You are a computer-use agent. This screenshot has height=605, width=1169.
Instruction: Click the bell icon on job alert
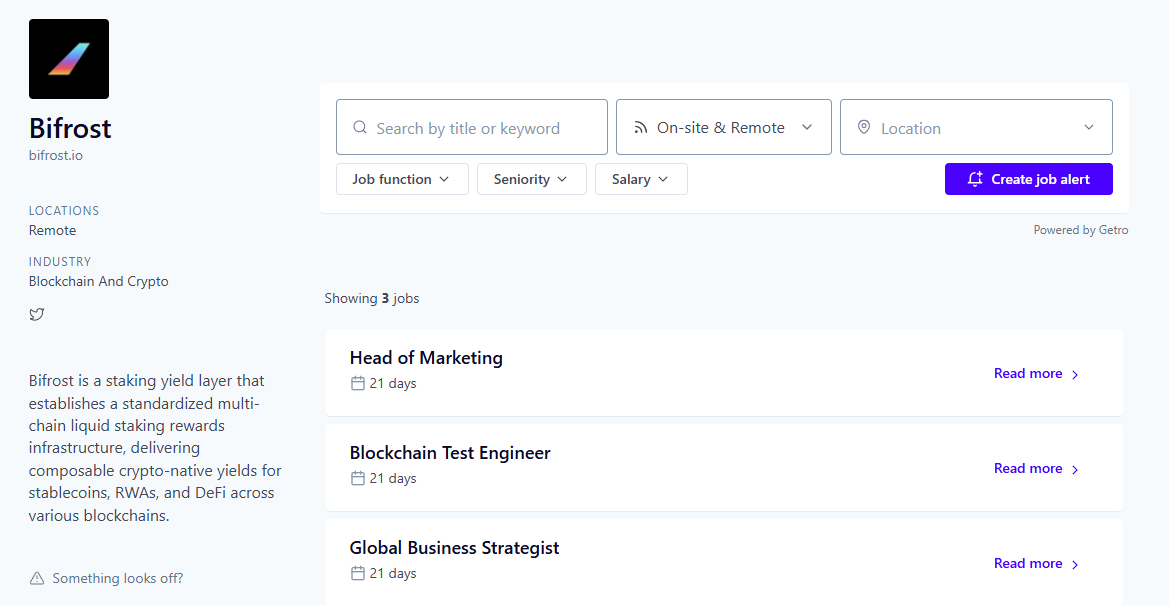coord(975,179)
